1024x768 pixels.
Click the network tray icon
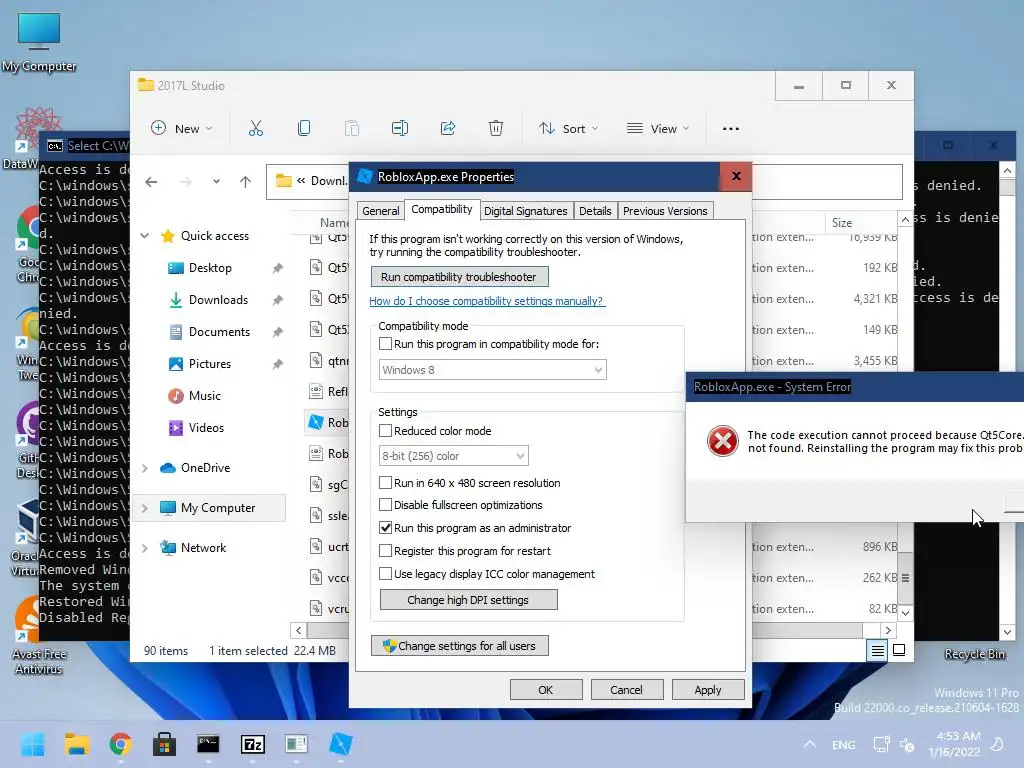pyautogui.click(x=881, y=744)
